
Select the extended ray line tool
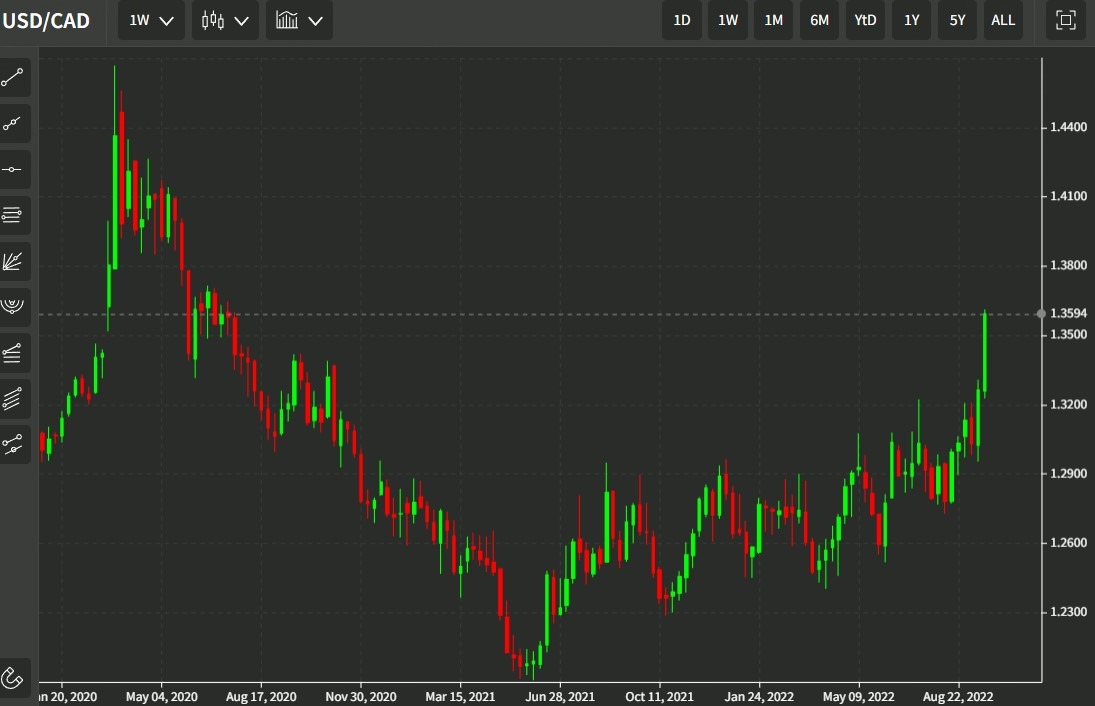pyautogui.click(x=13, y=124)
